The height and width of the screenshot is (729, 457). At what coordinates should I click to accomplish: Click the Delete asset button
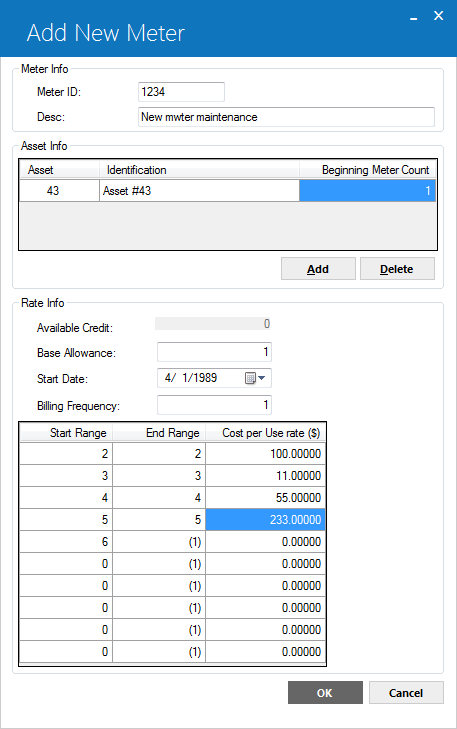397,269
